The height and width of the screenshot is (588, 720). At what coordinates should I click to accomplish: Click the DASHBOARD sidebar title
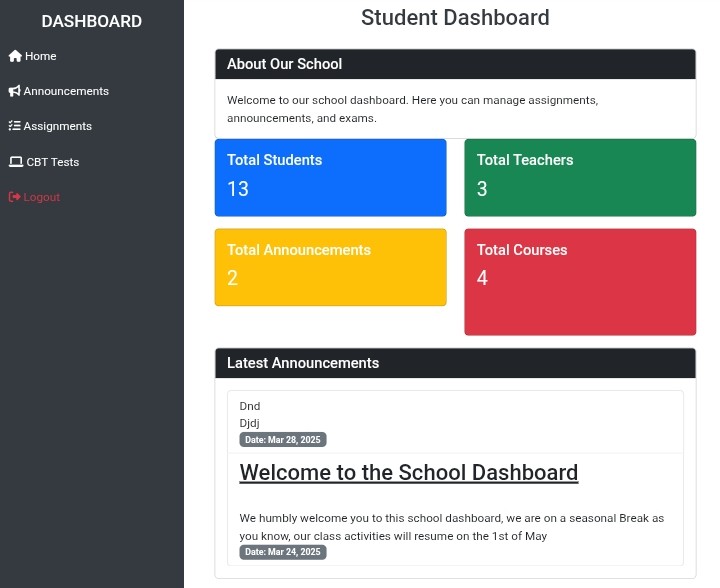coord(92,21)
